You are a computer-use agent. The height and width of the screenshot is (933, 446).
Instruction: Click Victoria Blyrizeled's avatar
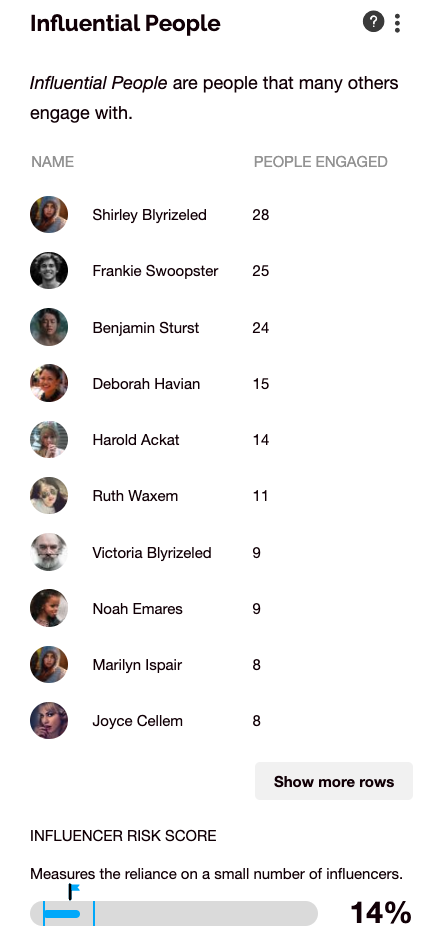pyautogui.click(x=49, y=552)
